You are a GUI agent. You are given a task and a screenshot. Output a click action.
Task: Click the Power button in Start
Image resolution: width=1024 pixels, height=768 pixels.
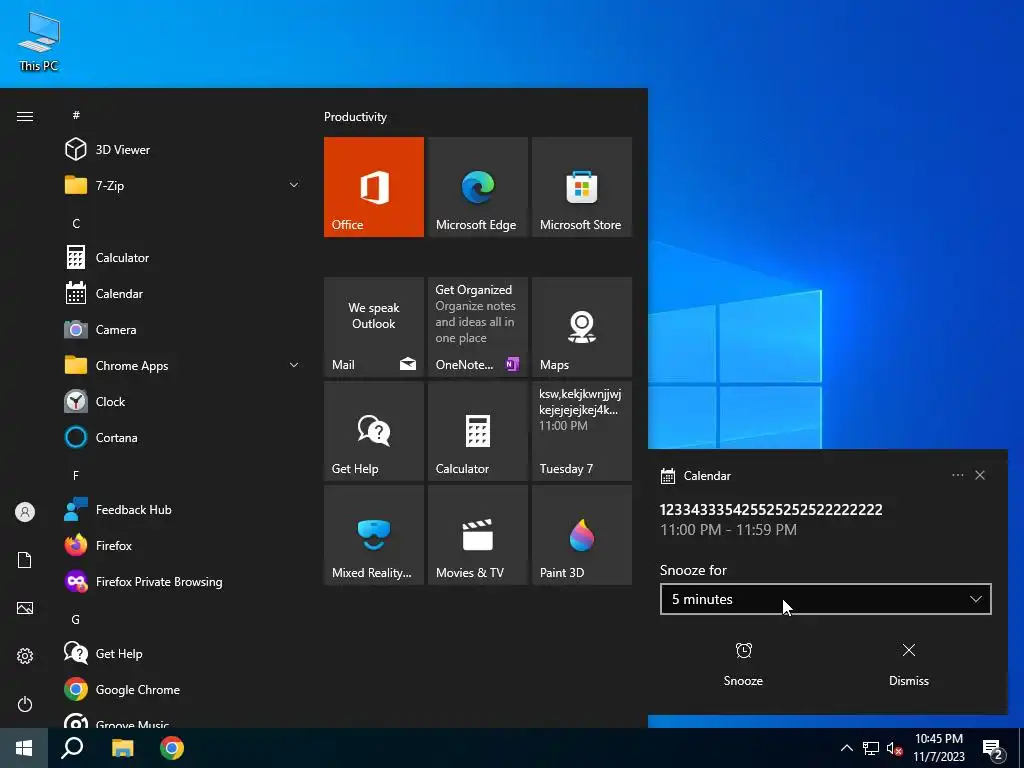tap(25, 704)
